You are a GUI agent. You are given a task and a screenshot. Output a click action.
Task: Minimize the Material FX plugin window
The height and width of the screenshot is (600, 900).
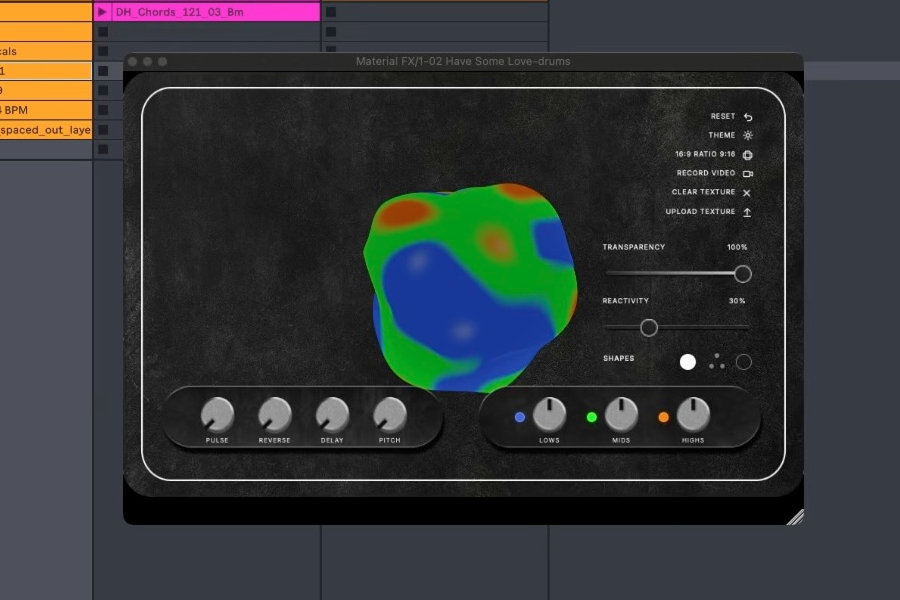click(x=148, y=61)
